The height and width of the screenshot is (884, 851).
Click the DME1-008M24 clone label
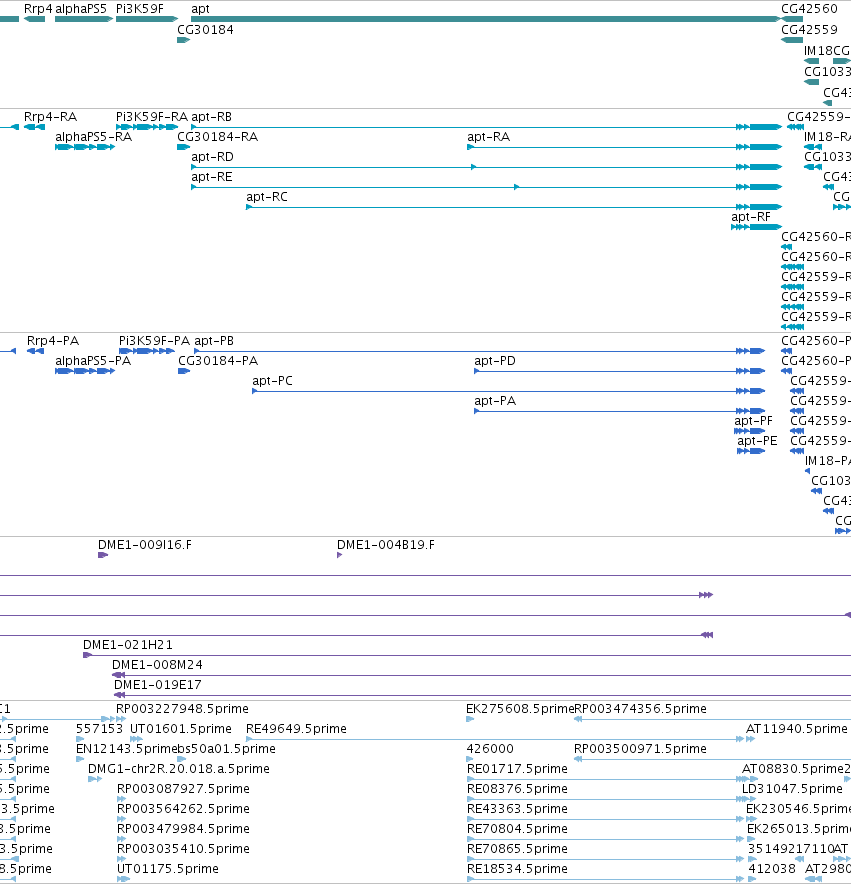point(157,665)
